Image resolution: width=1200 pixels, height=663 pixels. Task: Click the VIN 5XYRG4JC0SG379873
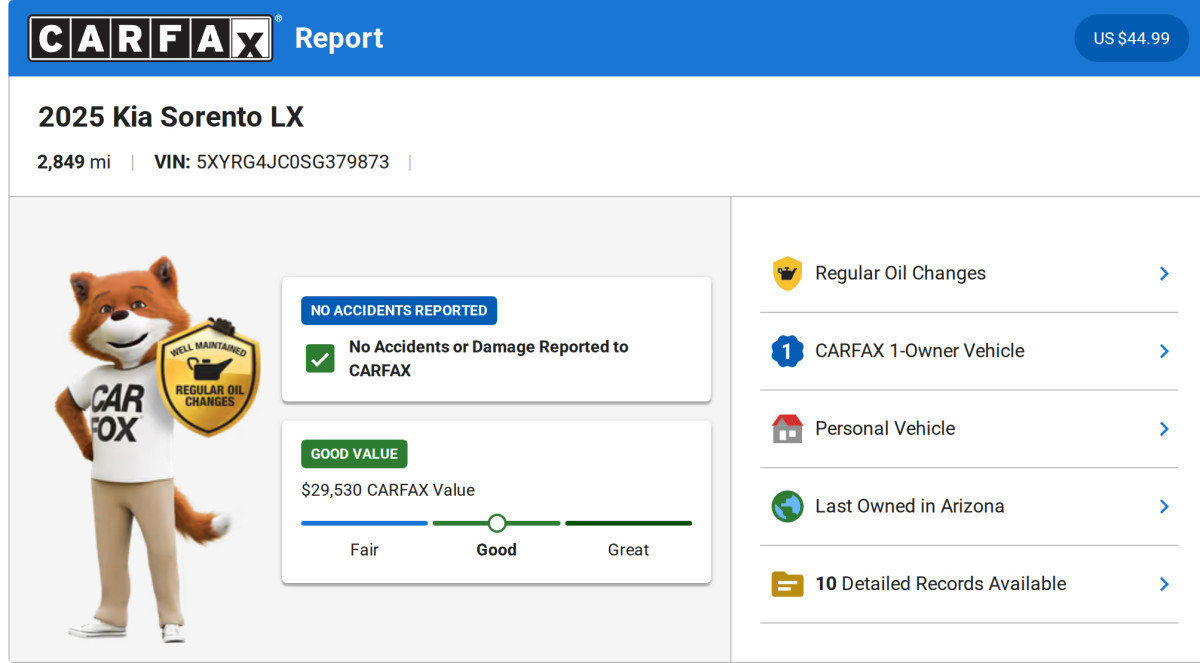[x=272, y=162]
